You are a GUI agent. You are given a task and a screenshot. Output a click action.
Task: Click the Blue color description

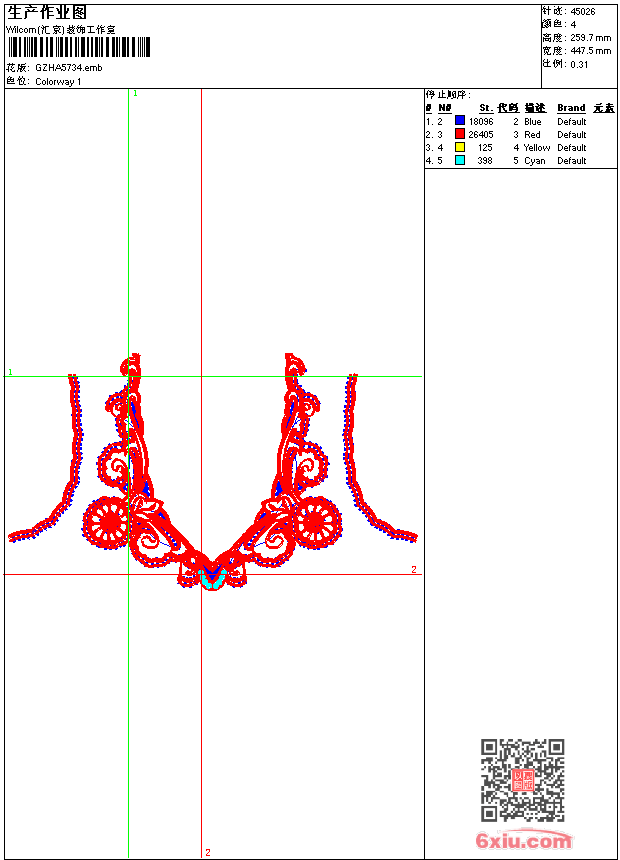point(533,122)
